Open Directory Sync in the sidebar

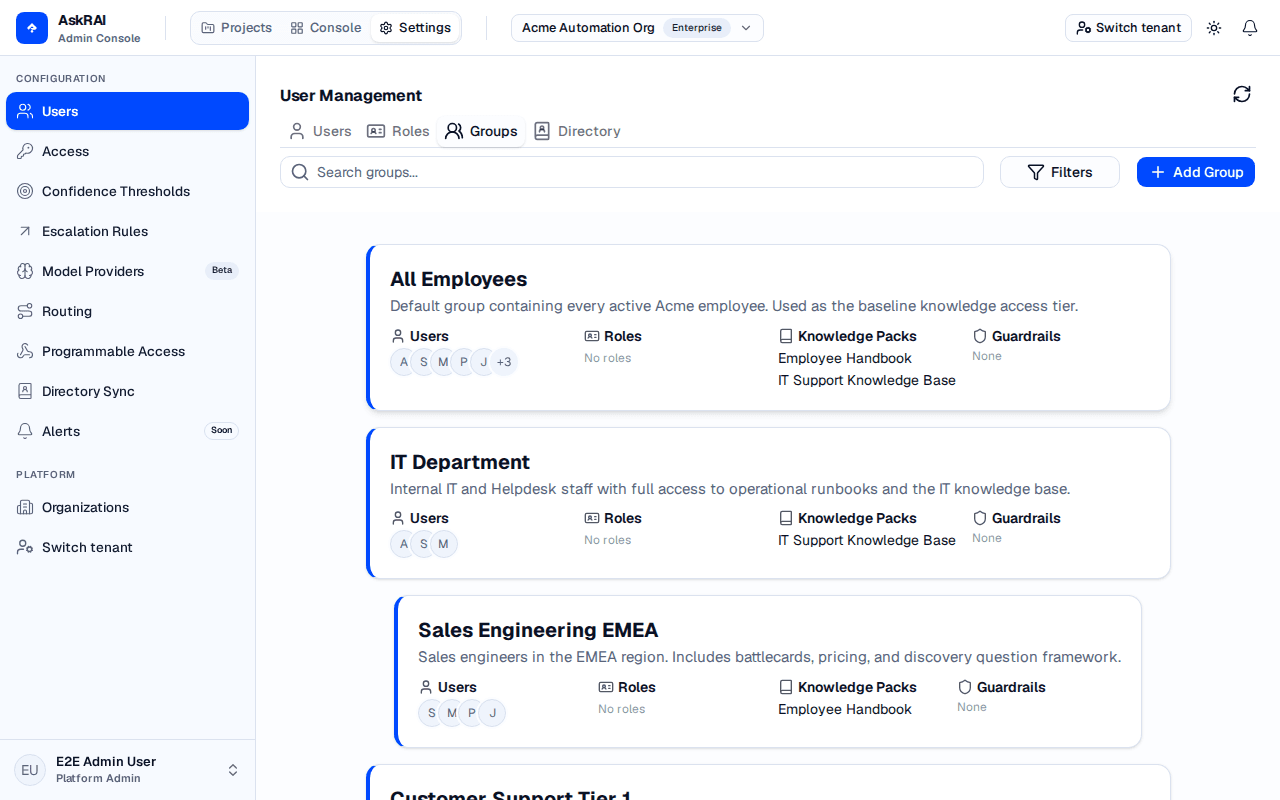click(127, 391)
